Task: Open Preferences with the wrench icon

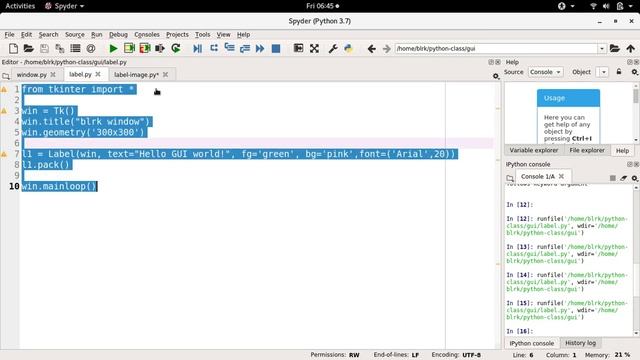Action: point(333,49)
